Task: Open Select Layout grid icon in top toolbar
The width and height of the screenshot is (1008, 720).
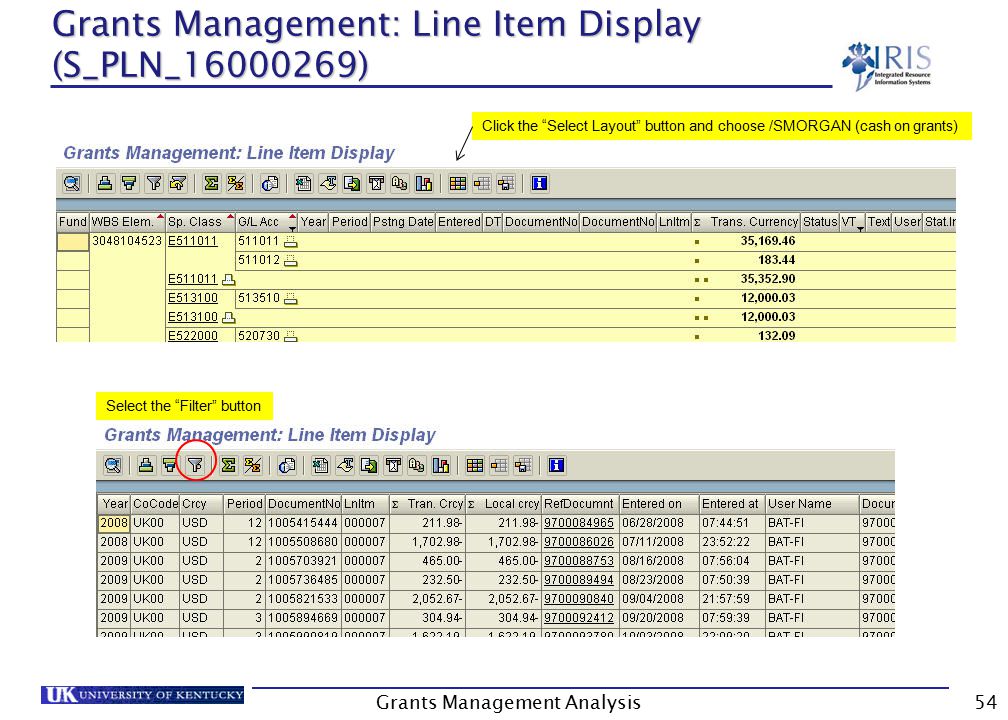Action: coord(457,183)
